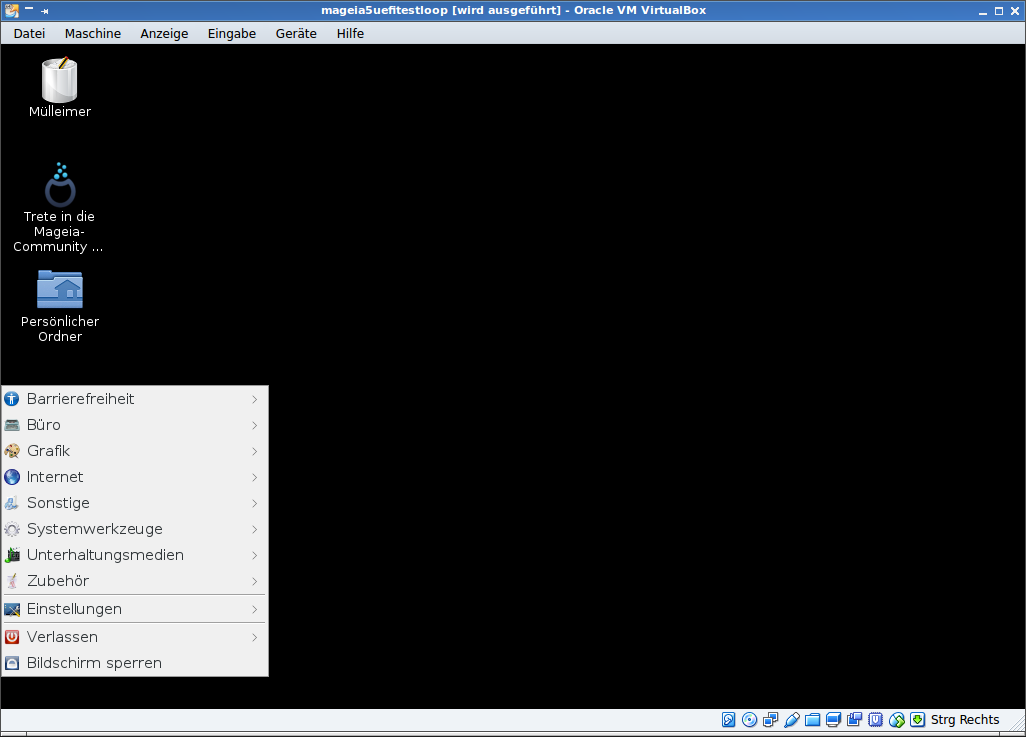The width and height of the screenshot is (1026, 737).
Task: Expand the Internet submenu arrow
Action: click(255, 478)
